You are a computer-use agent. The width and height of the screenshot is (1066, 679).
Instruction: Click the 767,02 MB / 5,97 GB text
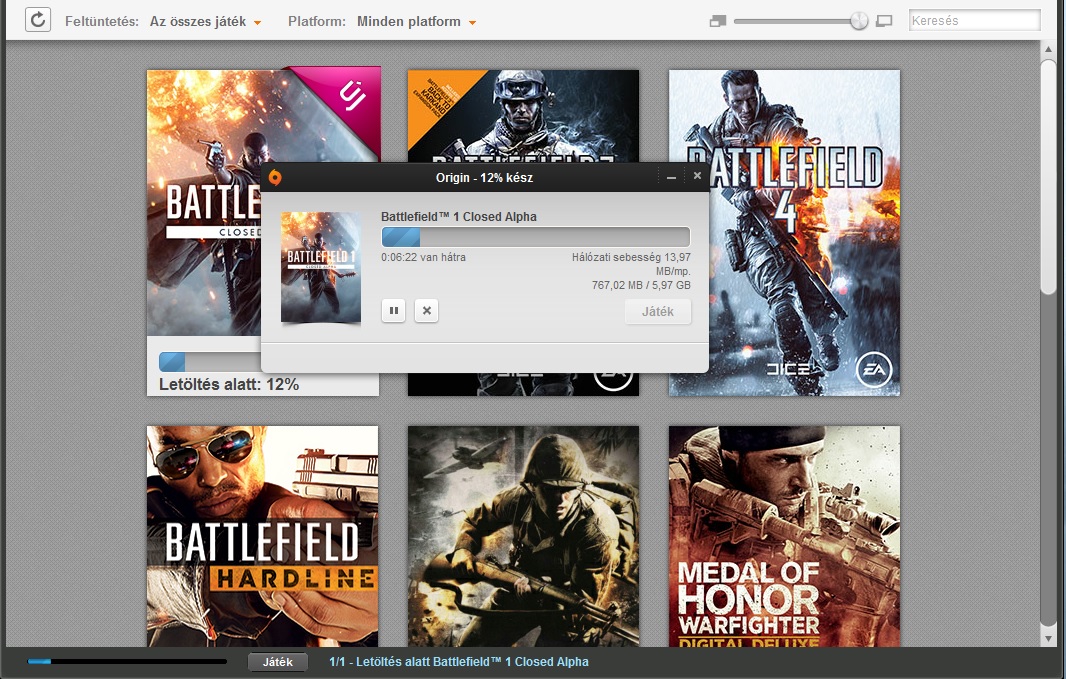[x=640, y=285]
